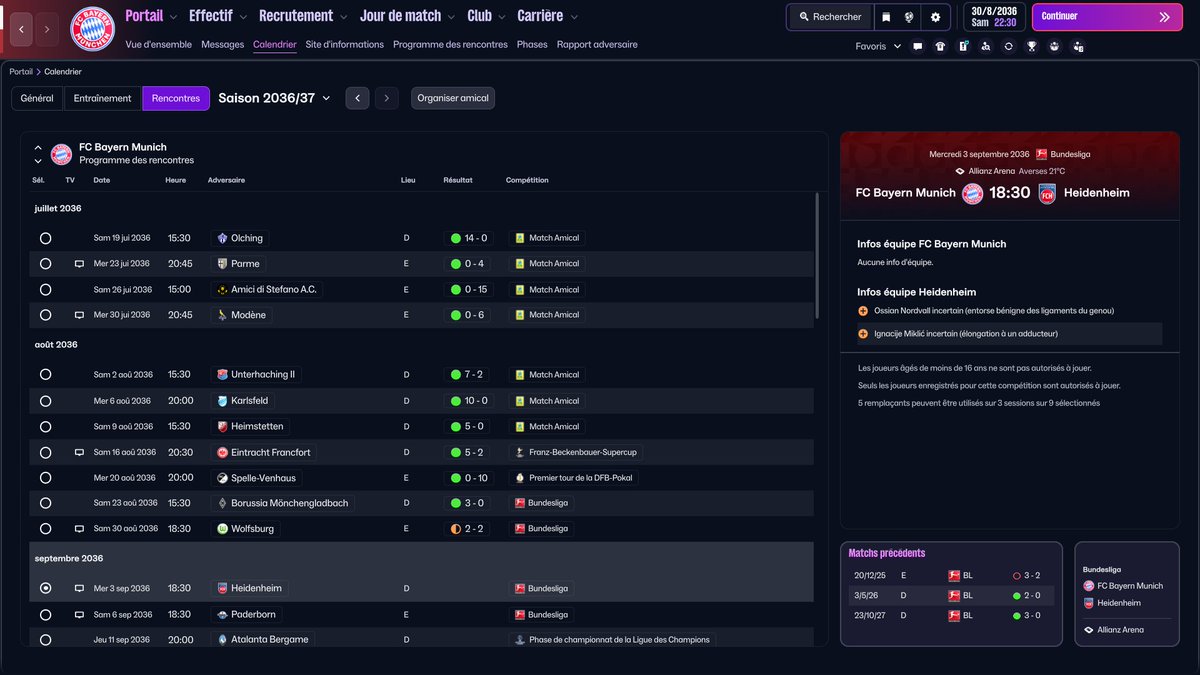
Task: Open the Rapport adversaire tab
Action: pos(597,45)
